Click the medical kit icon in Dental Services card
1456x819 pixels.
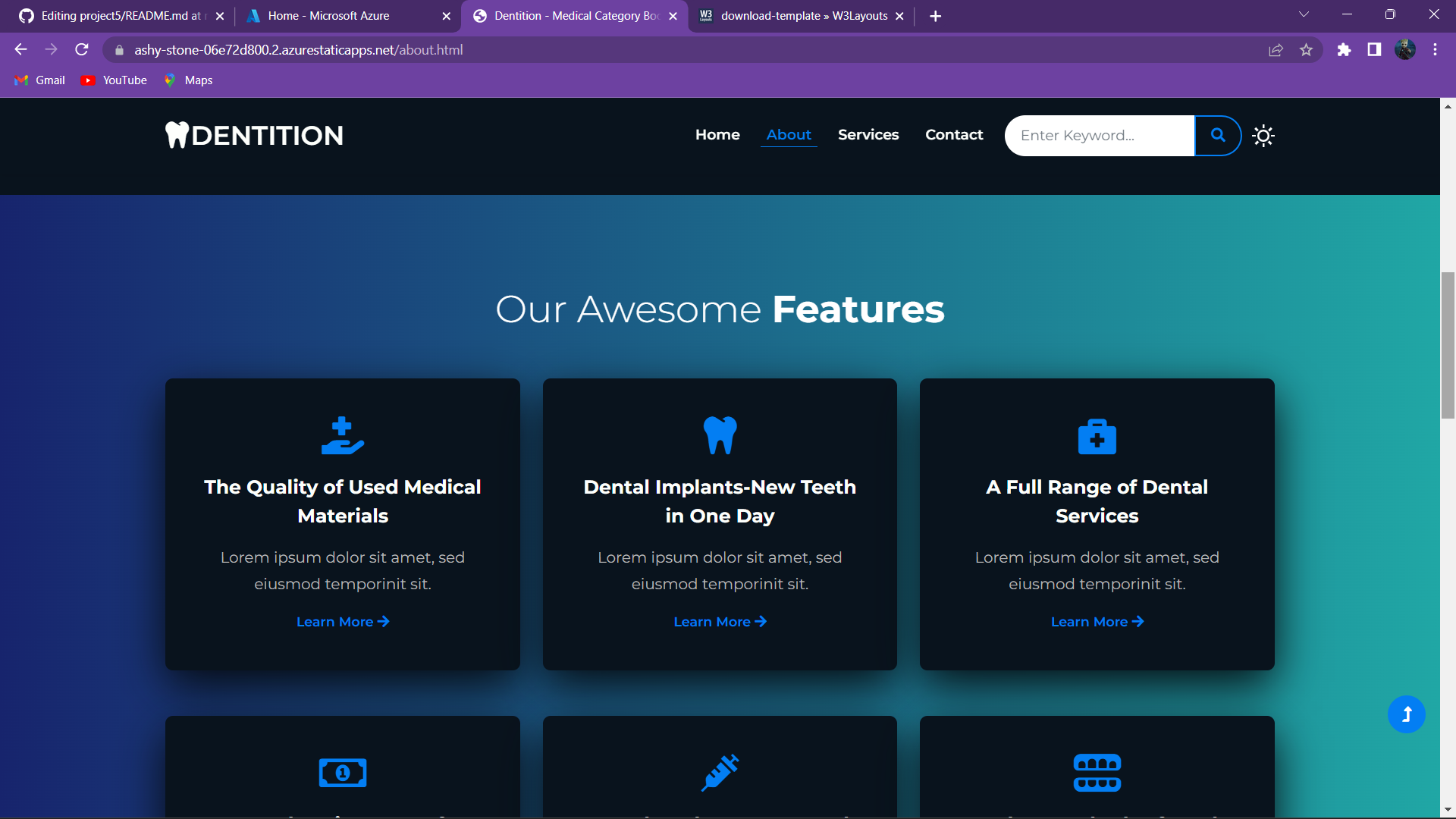click(x=1097, y=436)
